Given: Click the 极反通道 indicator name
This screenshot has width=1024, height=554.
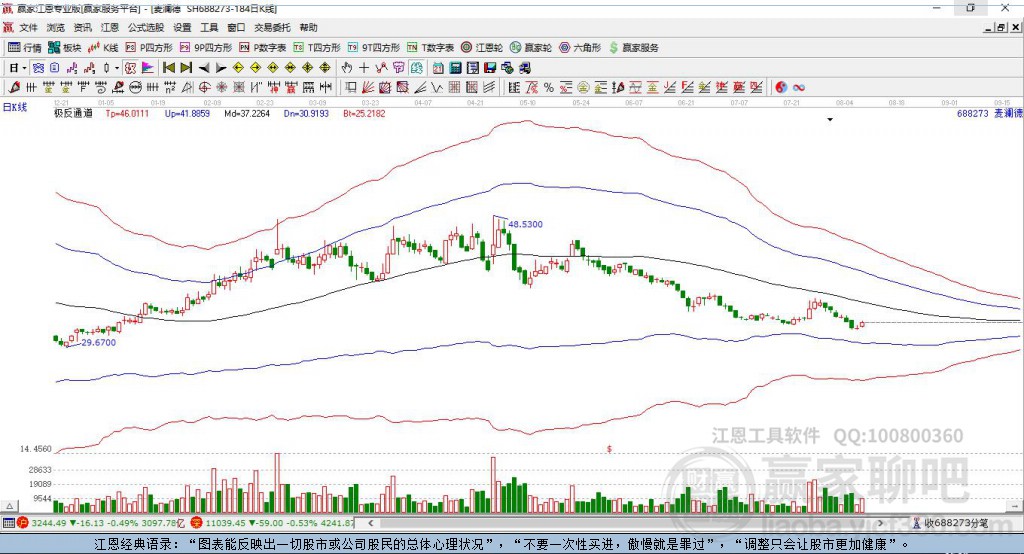Looking at the screenshot, I should (x=73, y=113).
